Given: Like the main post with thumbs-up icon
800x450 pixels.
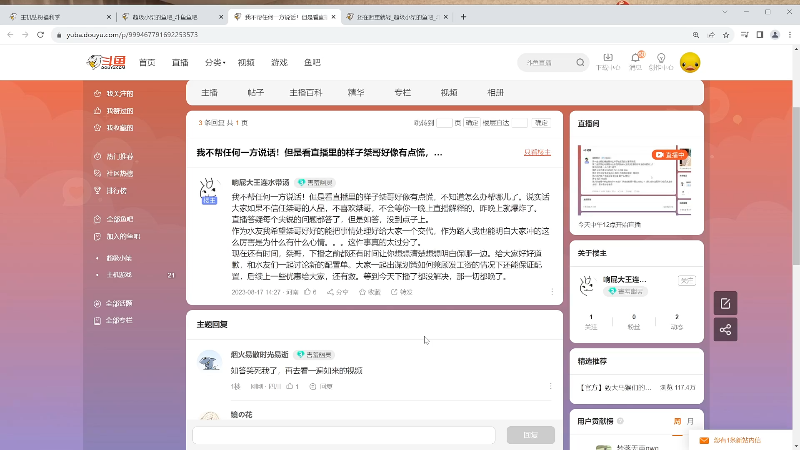Looking at the screenshot, I should 310,292.
